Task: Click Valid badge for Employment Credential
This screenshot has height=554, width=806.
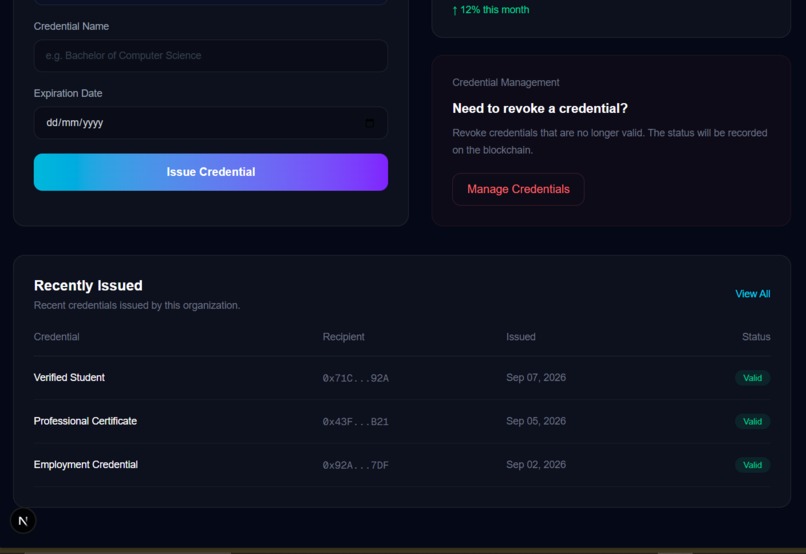Action: point(753,465)
